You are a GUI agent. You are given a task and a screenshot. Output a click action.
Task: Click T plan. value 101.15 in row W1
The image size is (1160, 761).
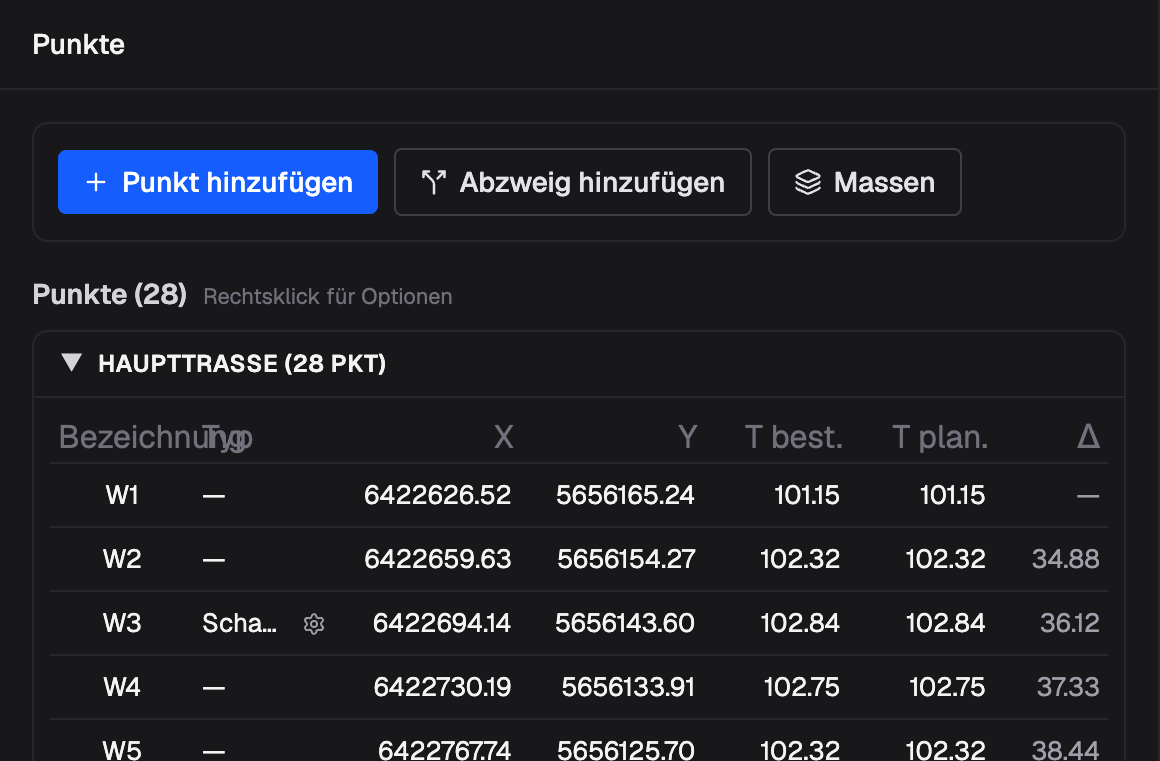pyautogui.click(x=952, y=495)
